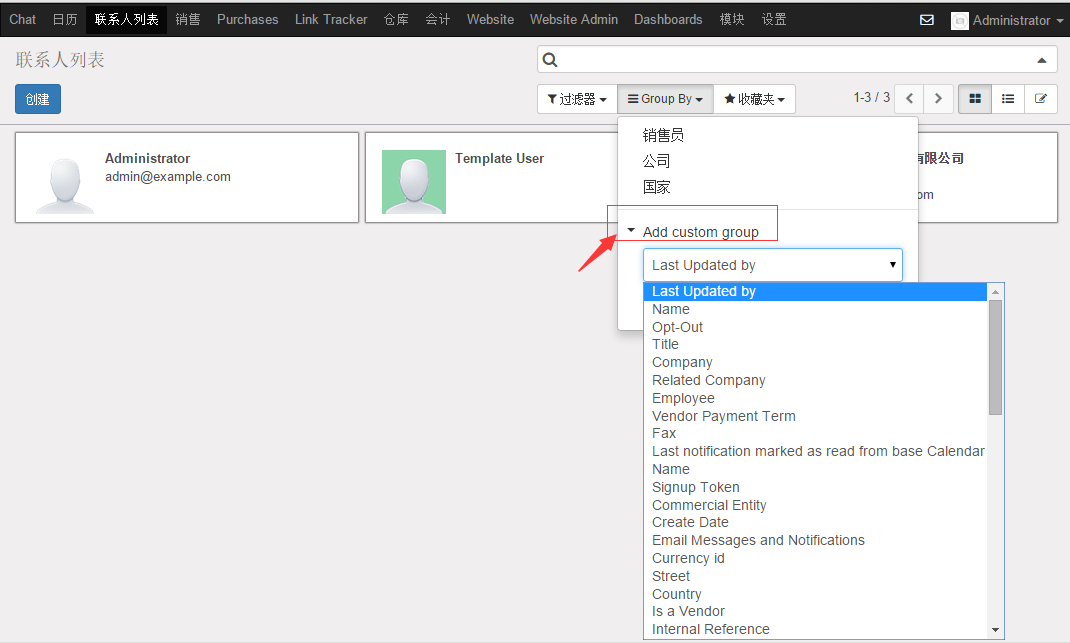Open the 过滤器 filters dropdown

[x=577, y=99]
